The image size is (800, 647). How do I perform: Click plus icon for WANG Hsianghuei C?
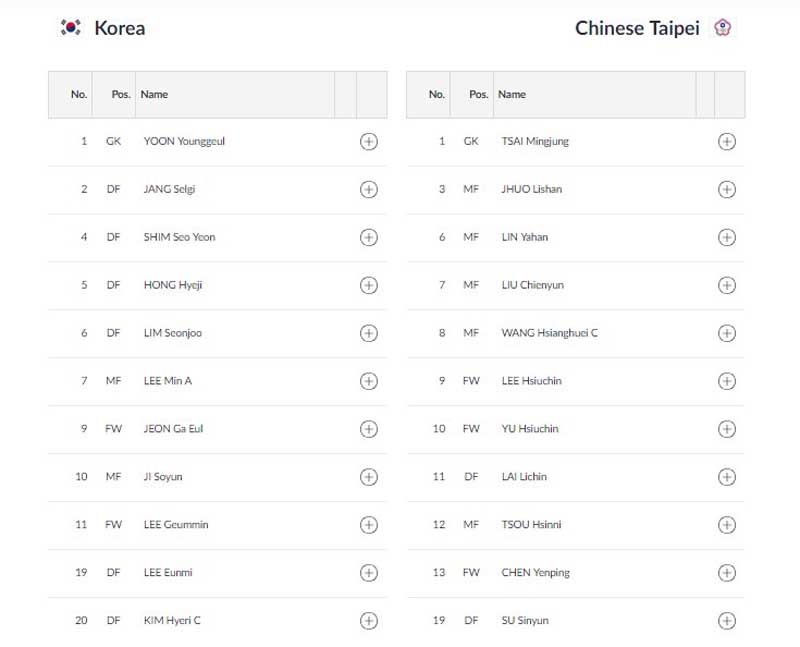pos(727,333)
